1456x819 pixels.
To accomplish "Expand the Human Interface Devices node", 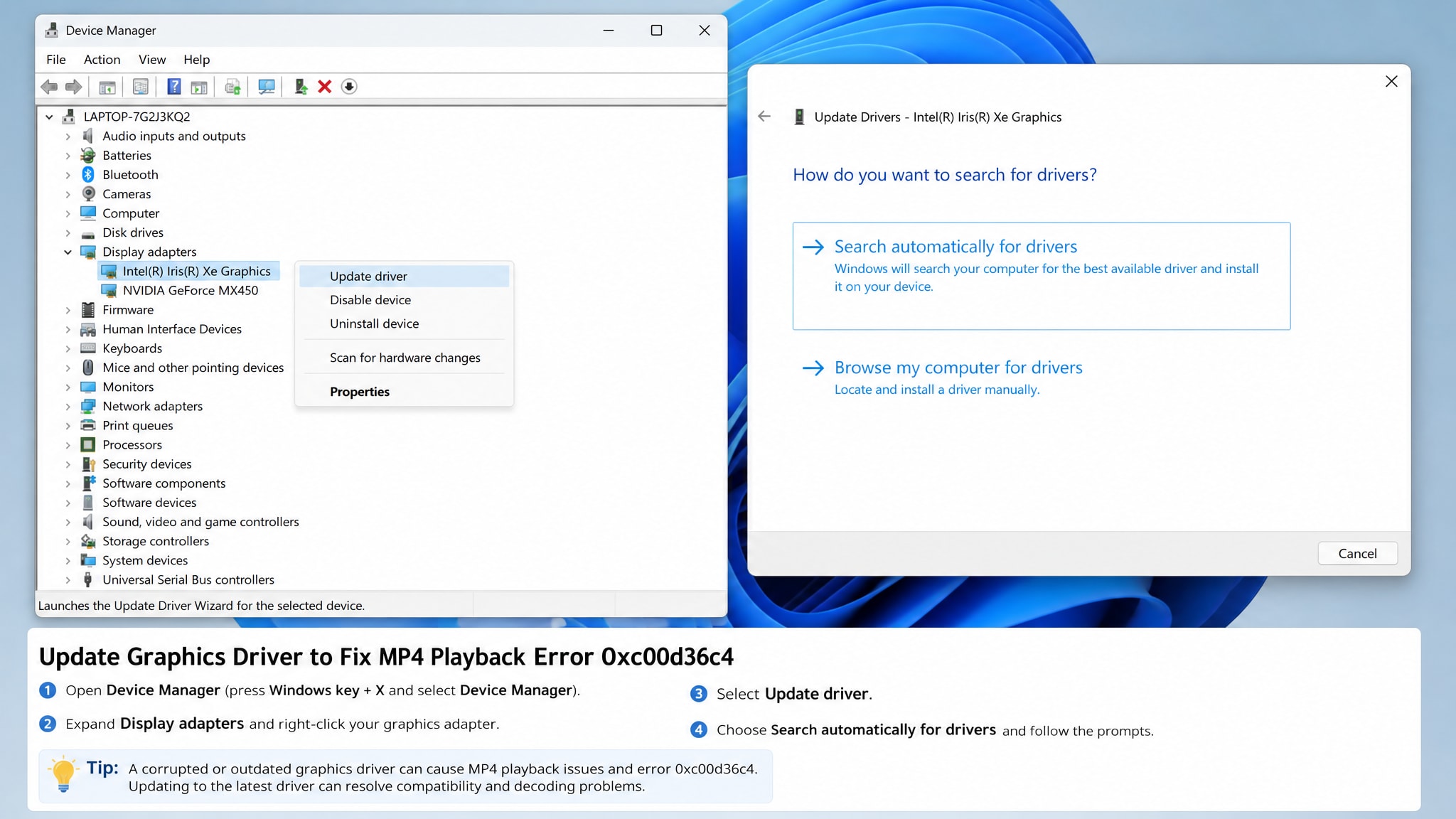I will coord(68,329).
